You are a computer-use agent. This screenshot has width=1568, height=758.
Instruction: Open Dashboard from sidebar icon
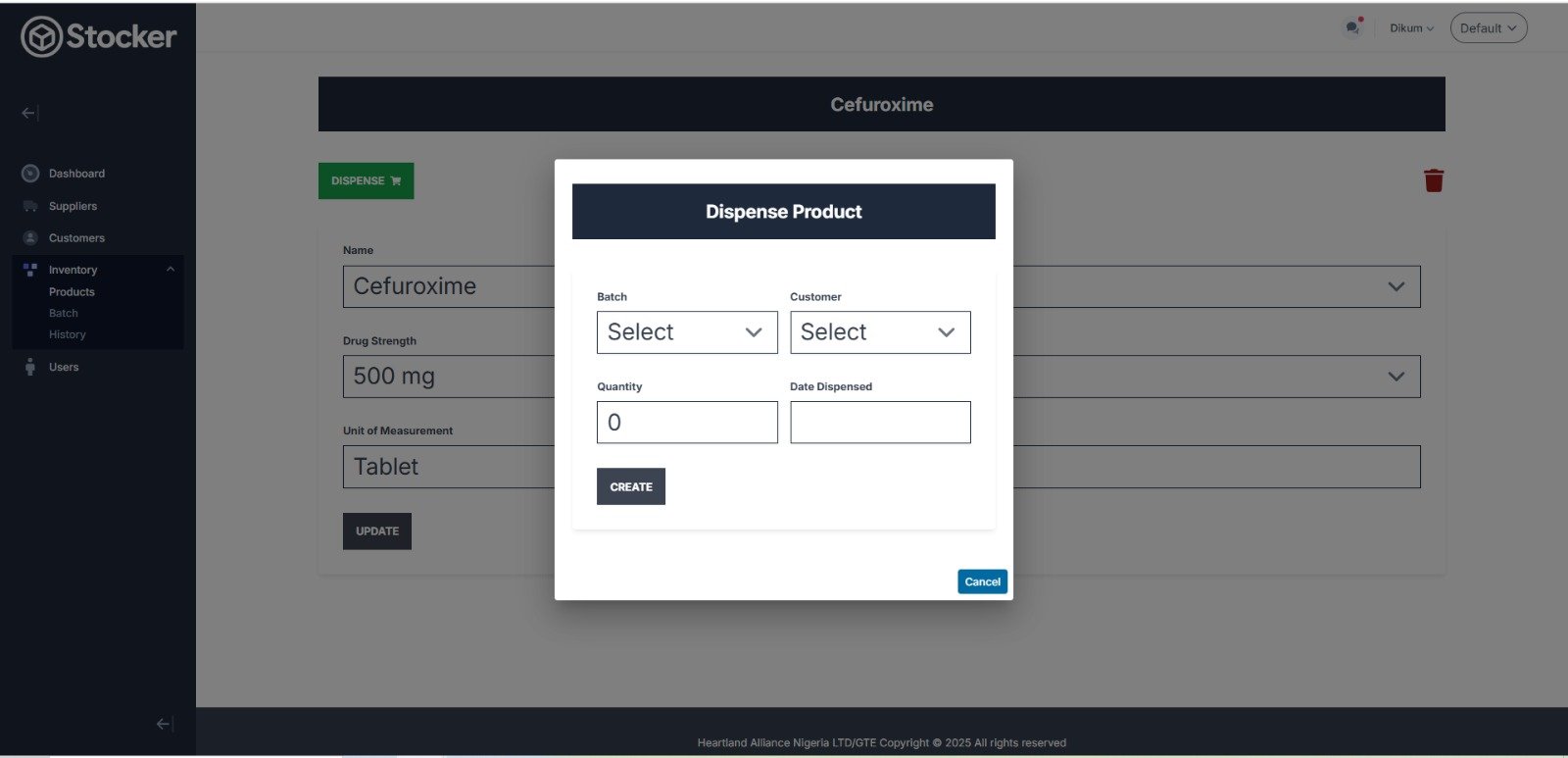tap(30, 174)
